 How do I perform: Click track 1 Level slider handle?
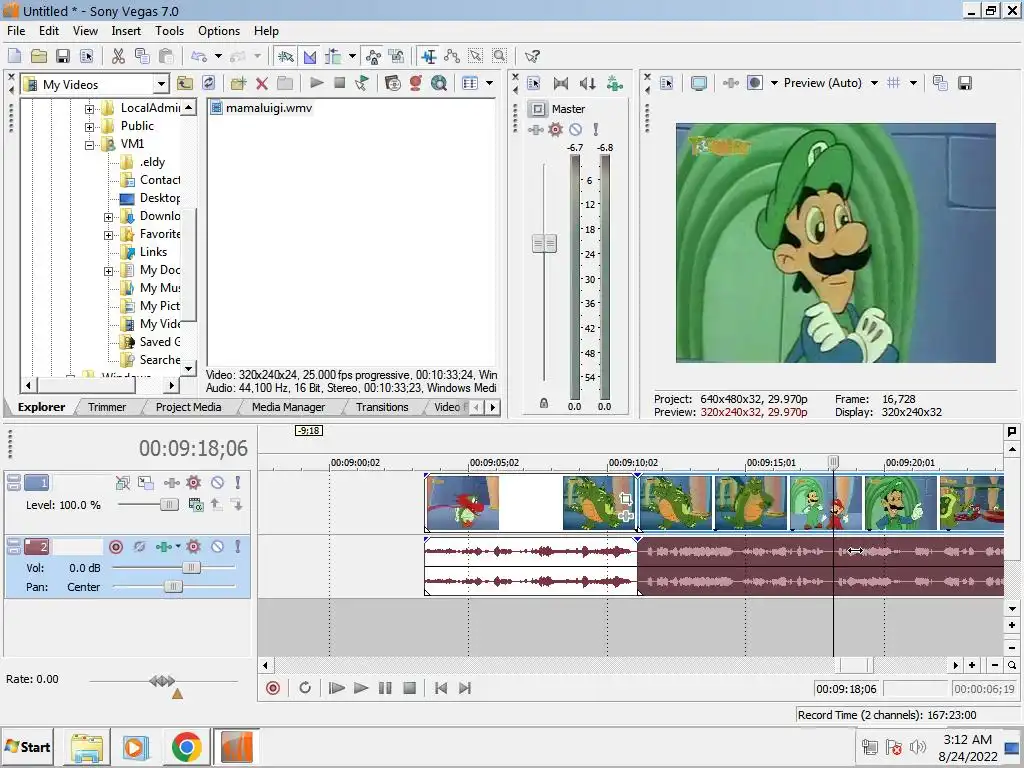[x=169, y=504]
